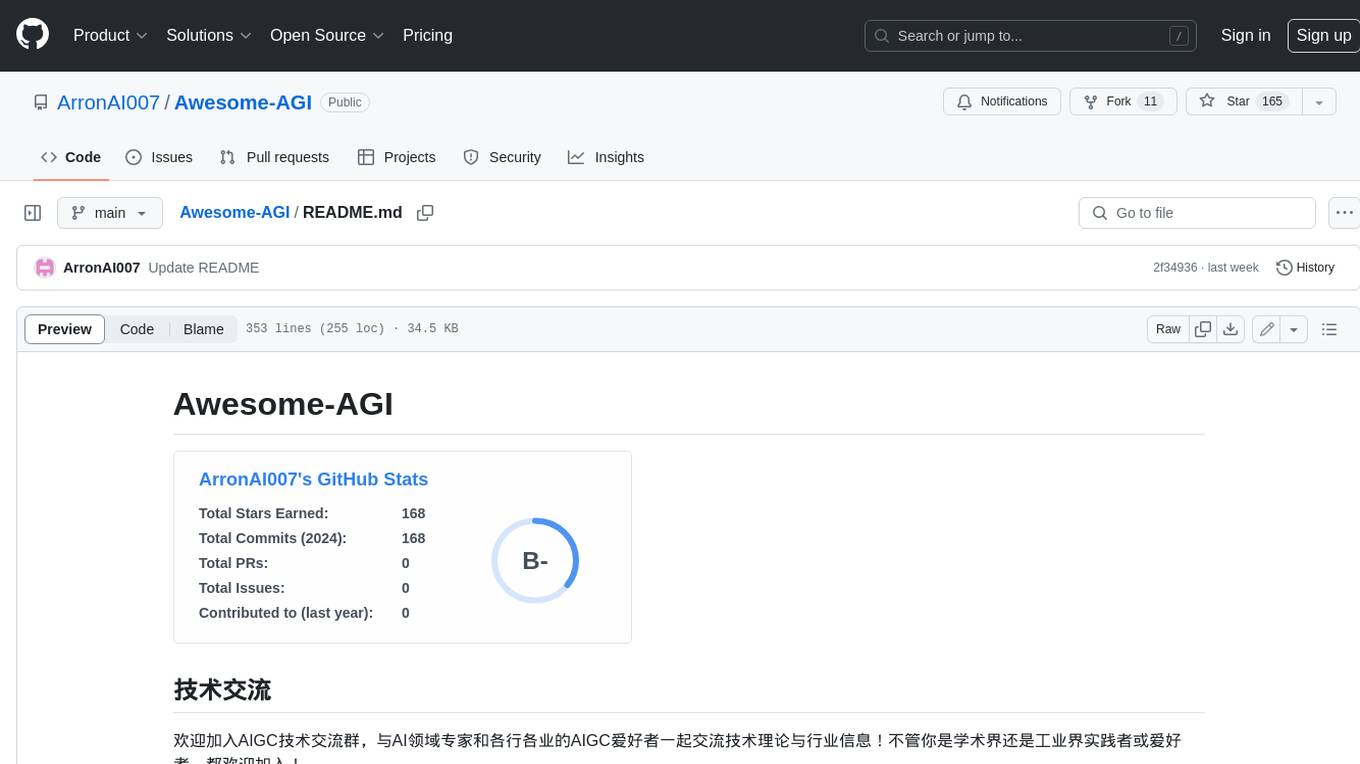Switch to the Projects tab
1360x764 pixels.
click(397, 157)
